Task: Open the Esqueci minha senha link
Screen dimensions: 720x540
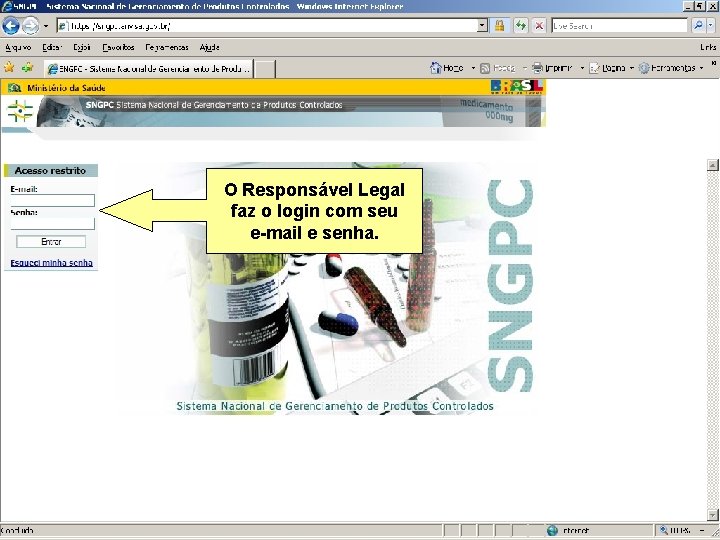Action: pos(51,263)
